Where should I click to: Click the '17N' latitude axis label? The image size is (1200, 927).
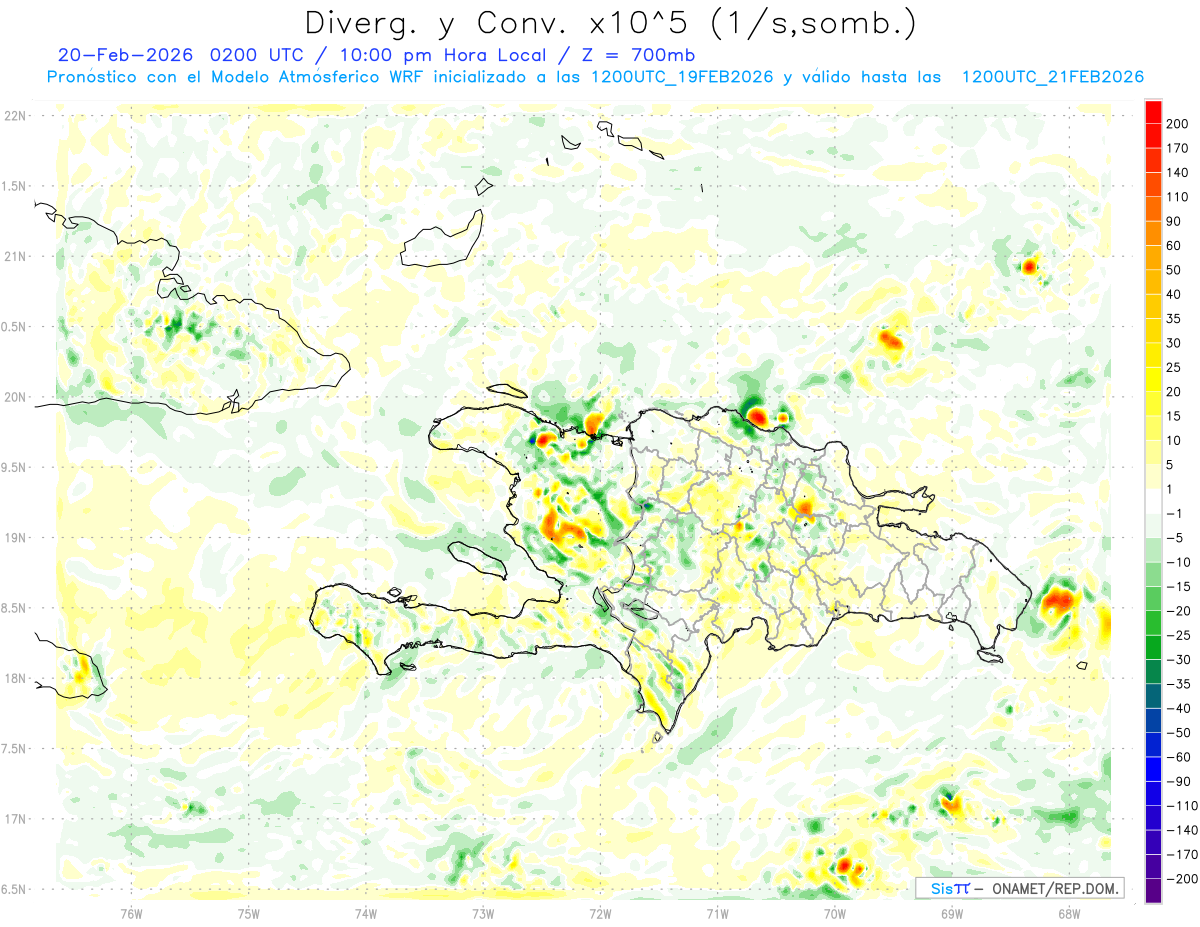tap(14, 819)
